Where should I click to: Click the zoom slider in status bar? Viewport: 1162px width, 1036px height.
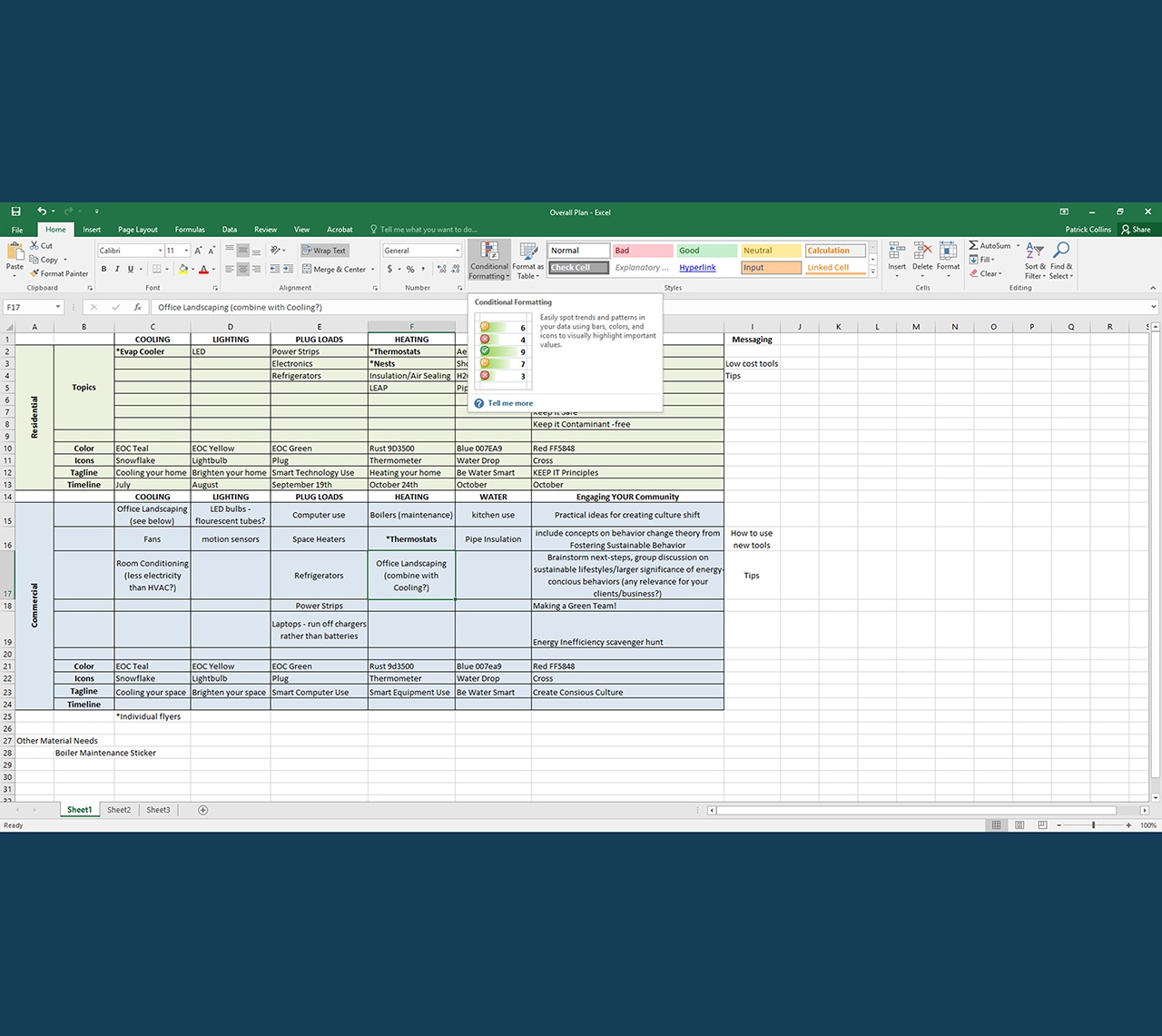[1093, 825]
